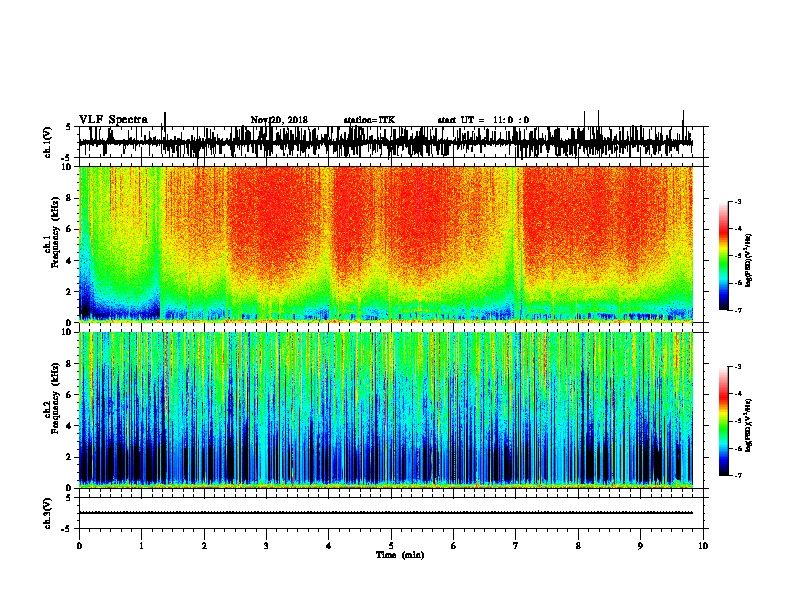This screenshot has width=792, height=612.
Task: Click the "-7" label on ch.1 colorbar
Action: (737, 310)
